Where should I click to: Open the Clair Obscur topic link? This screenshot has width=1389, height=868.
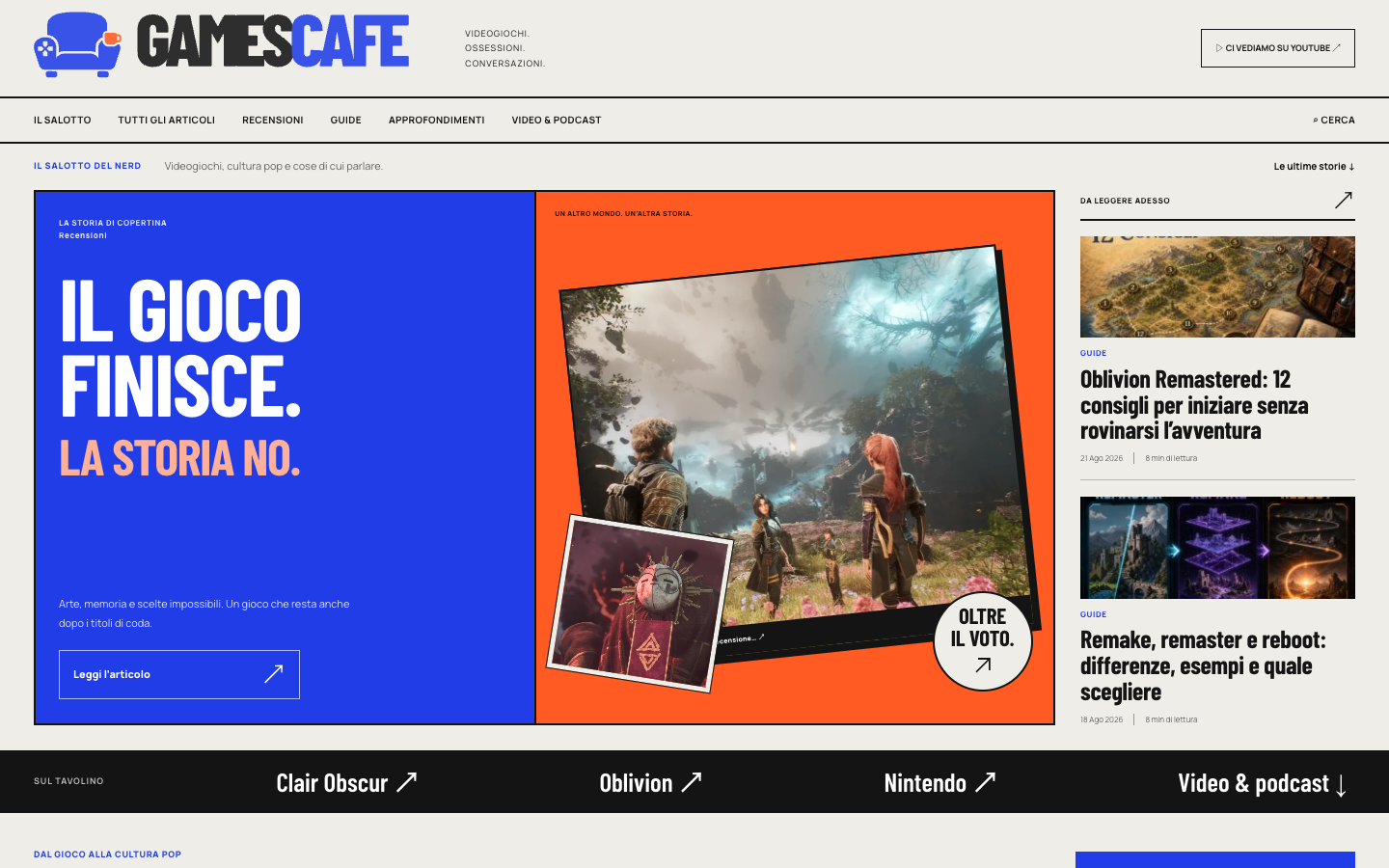(346, 782)
